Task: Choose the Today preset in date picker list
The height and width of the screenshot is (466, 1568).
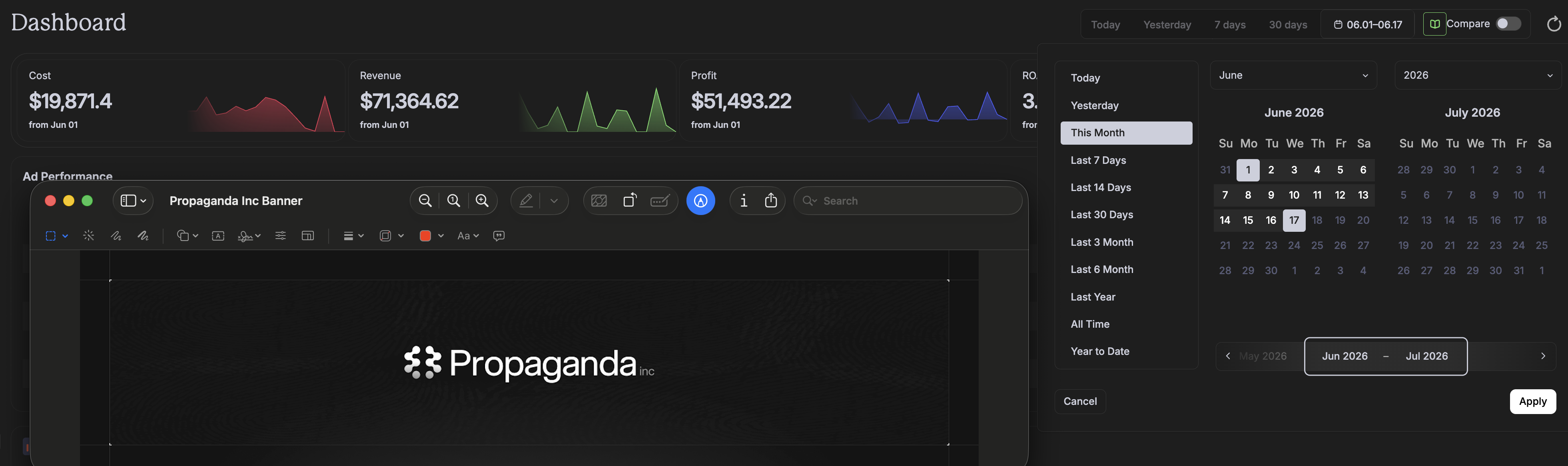Action: pos(1125,78)
